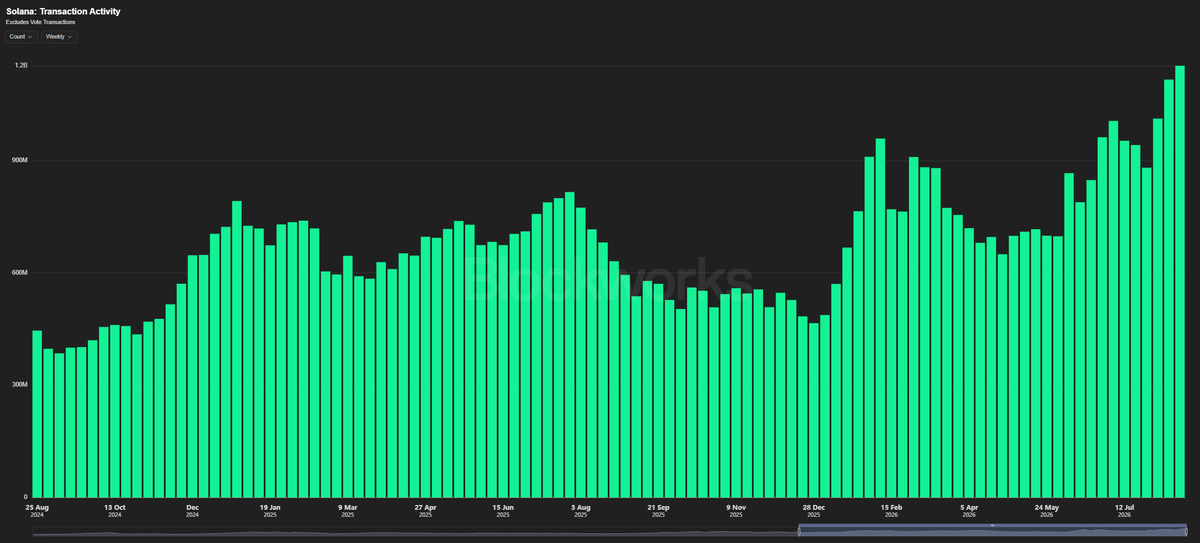Image resolution: width=1200 pixels, height=543 pixels.
Task: Grab the left handle of the range selector
Action: (799, 530)
